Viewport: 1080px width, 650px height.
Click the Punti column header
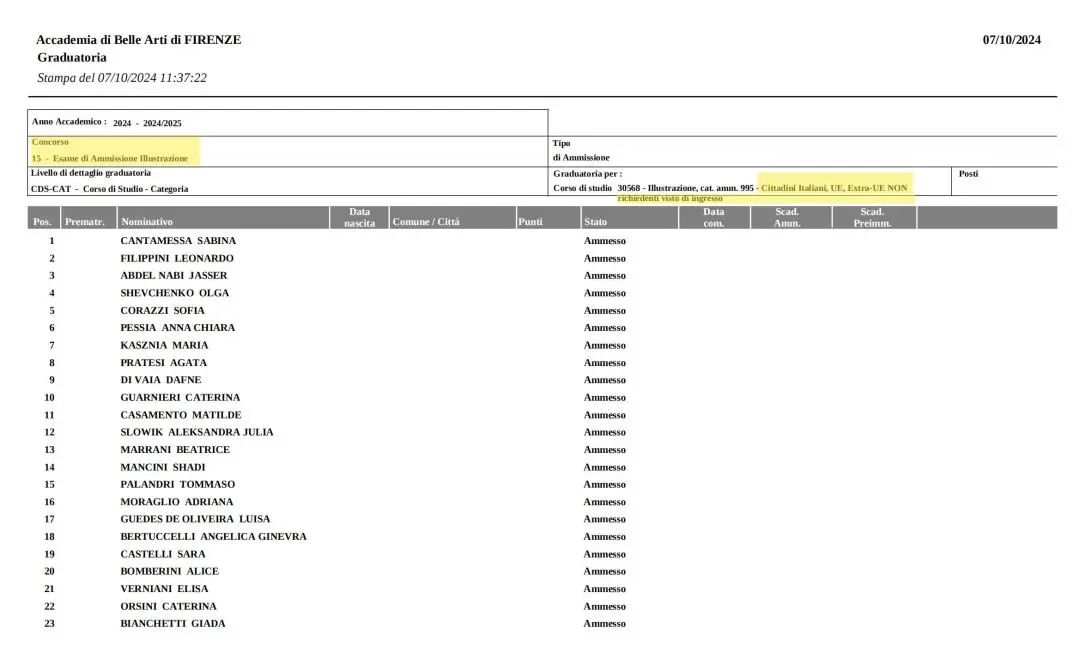[x=530, y=222]
